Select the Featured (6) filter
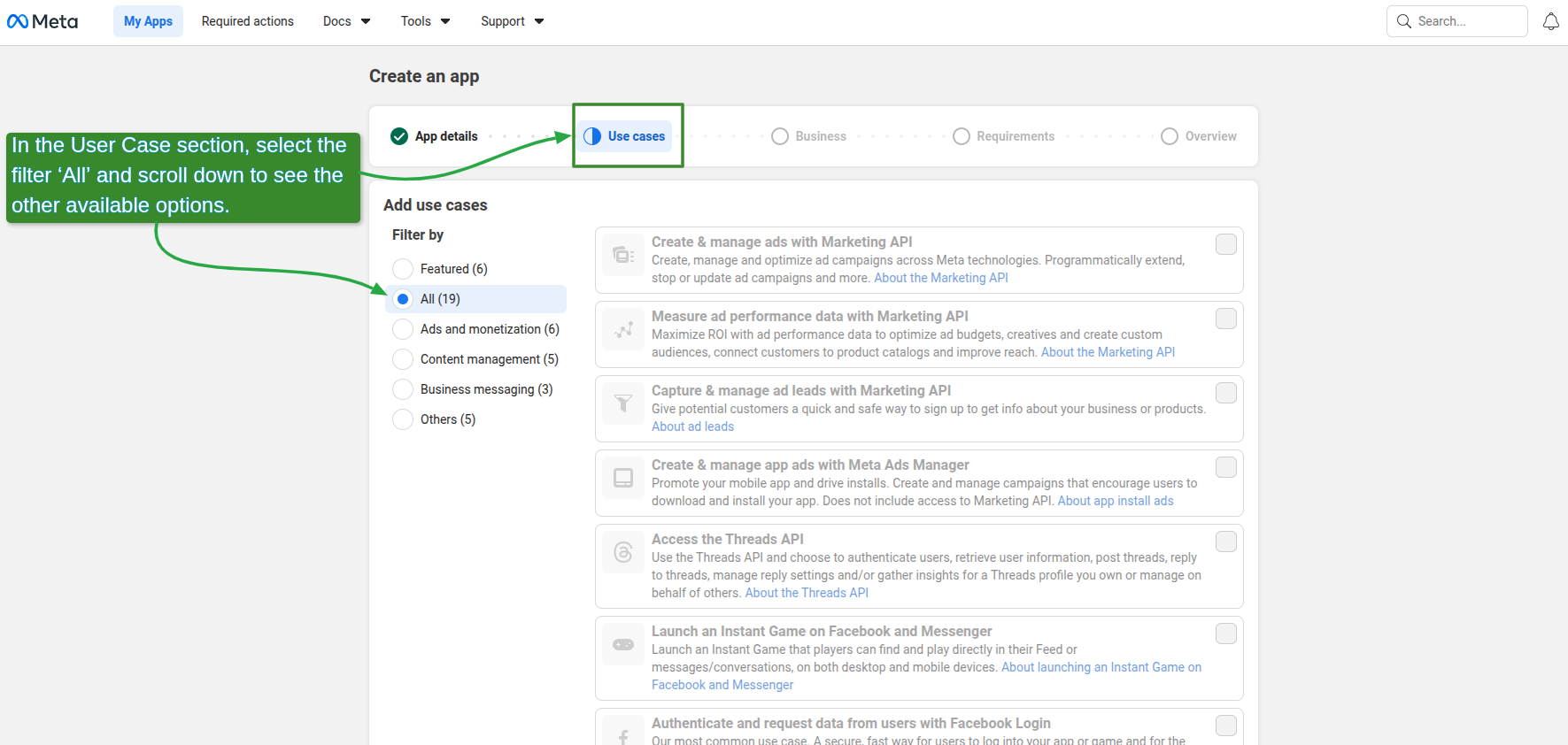 tap(403, 269)
